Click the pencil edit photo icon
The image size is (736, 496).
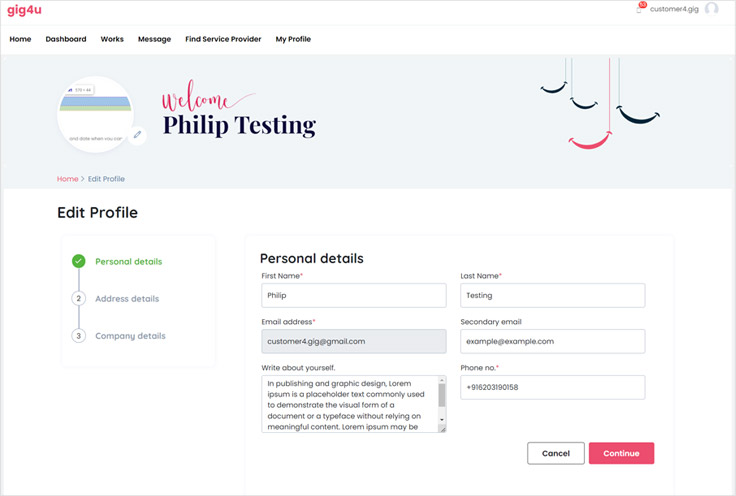pos(137,134)
